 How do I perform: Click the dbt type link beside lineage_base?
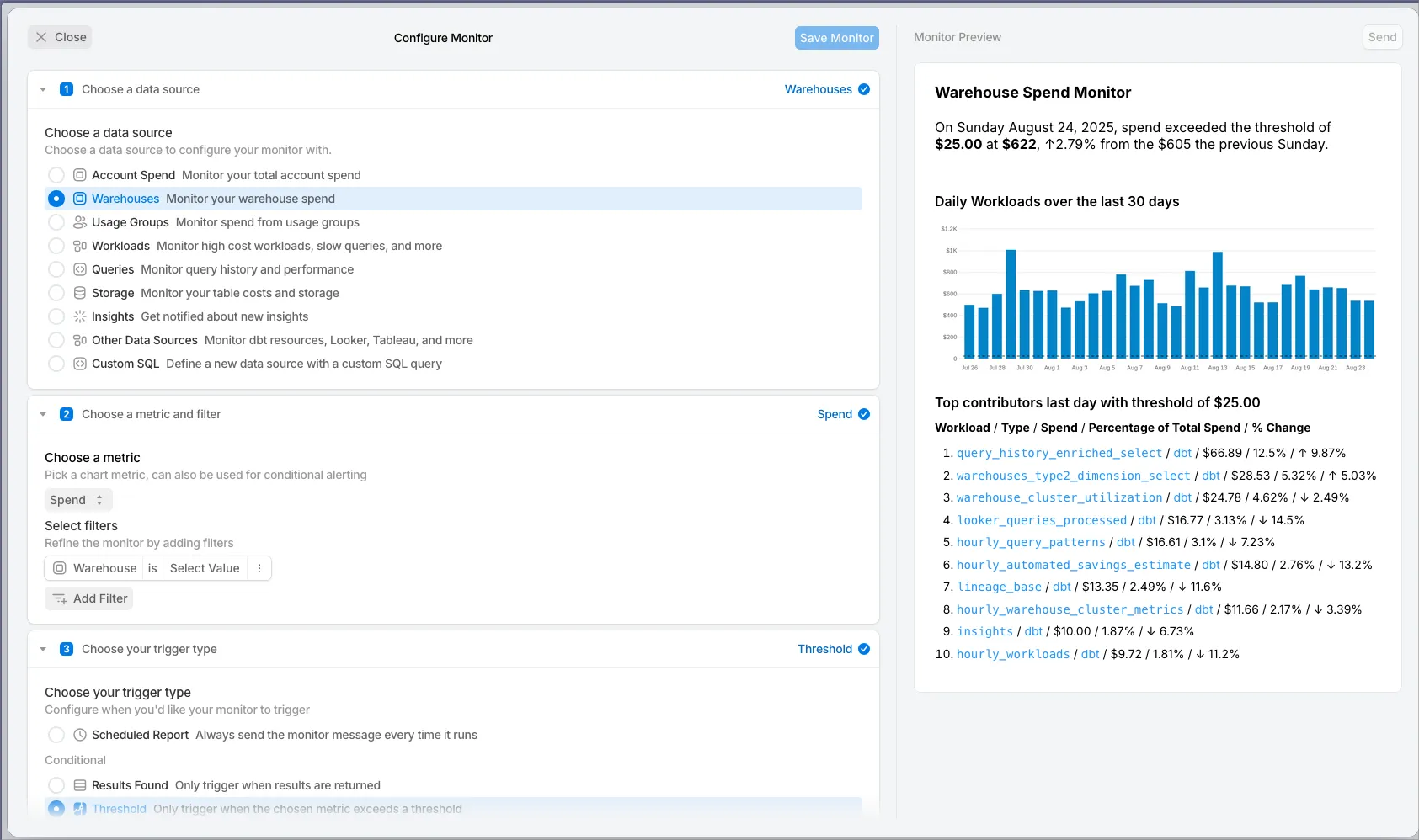(x=1062, y=587)
